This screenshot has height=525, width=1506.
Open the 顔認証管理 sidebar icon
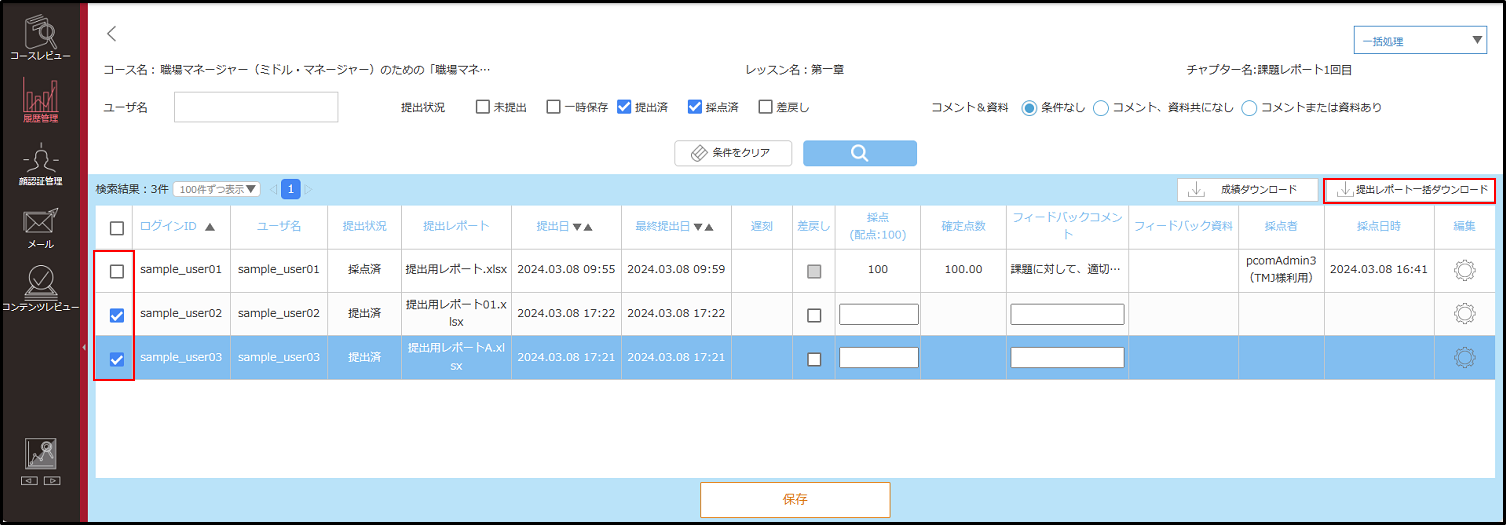[x=41, y=165]
